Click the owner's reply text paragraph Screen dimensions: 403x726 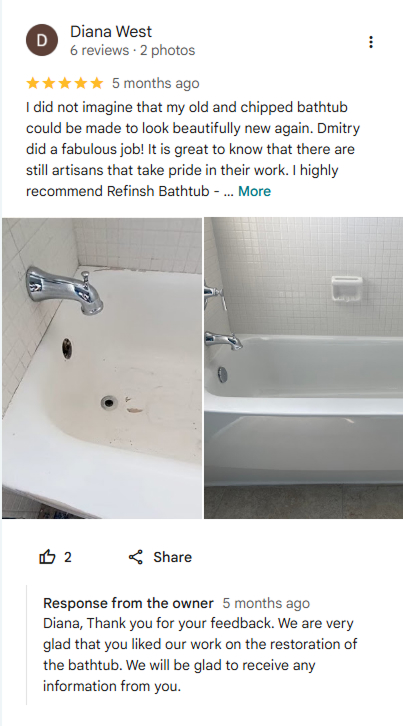(x=200, y=655)
